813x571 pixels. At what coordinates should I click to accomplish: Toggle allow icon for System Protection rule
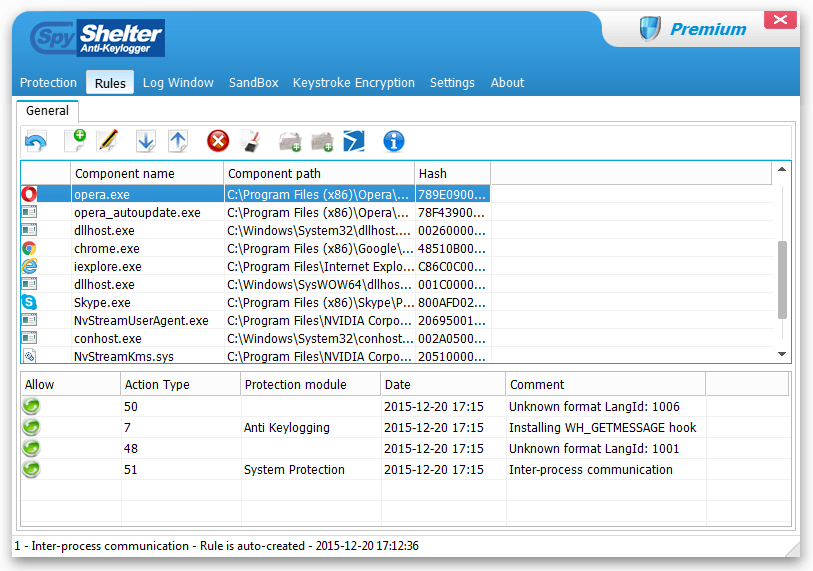pos(32,470)
